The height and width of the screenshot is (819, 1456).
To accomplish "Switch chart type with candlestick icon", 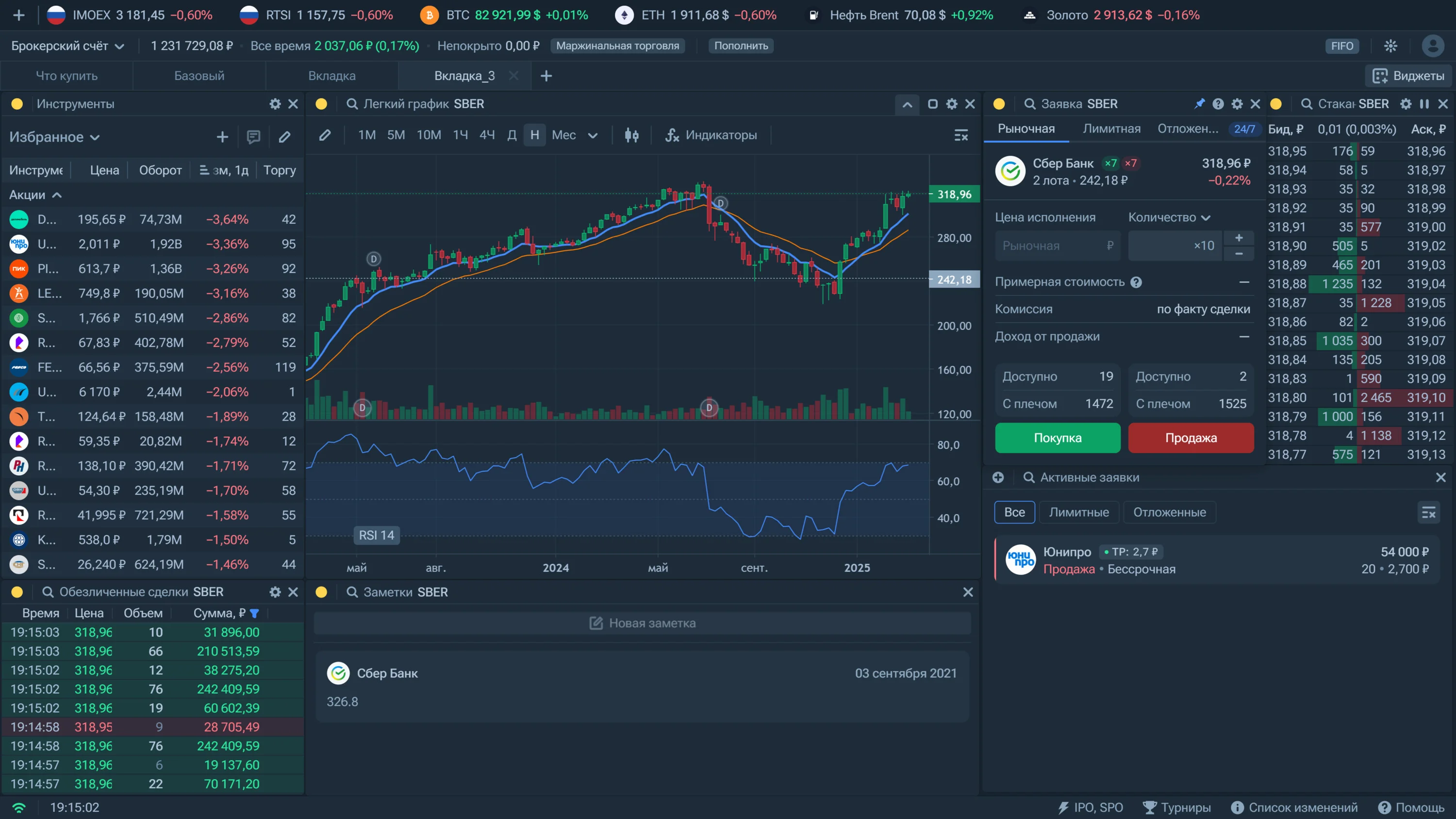I will click(x=631, y=135).
